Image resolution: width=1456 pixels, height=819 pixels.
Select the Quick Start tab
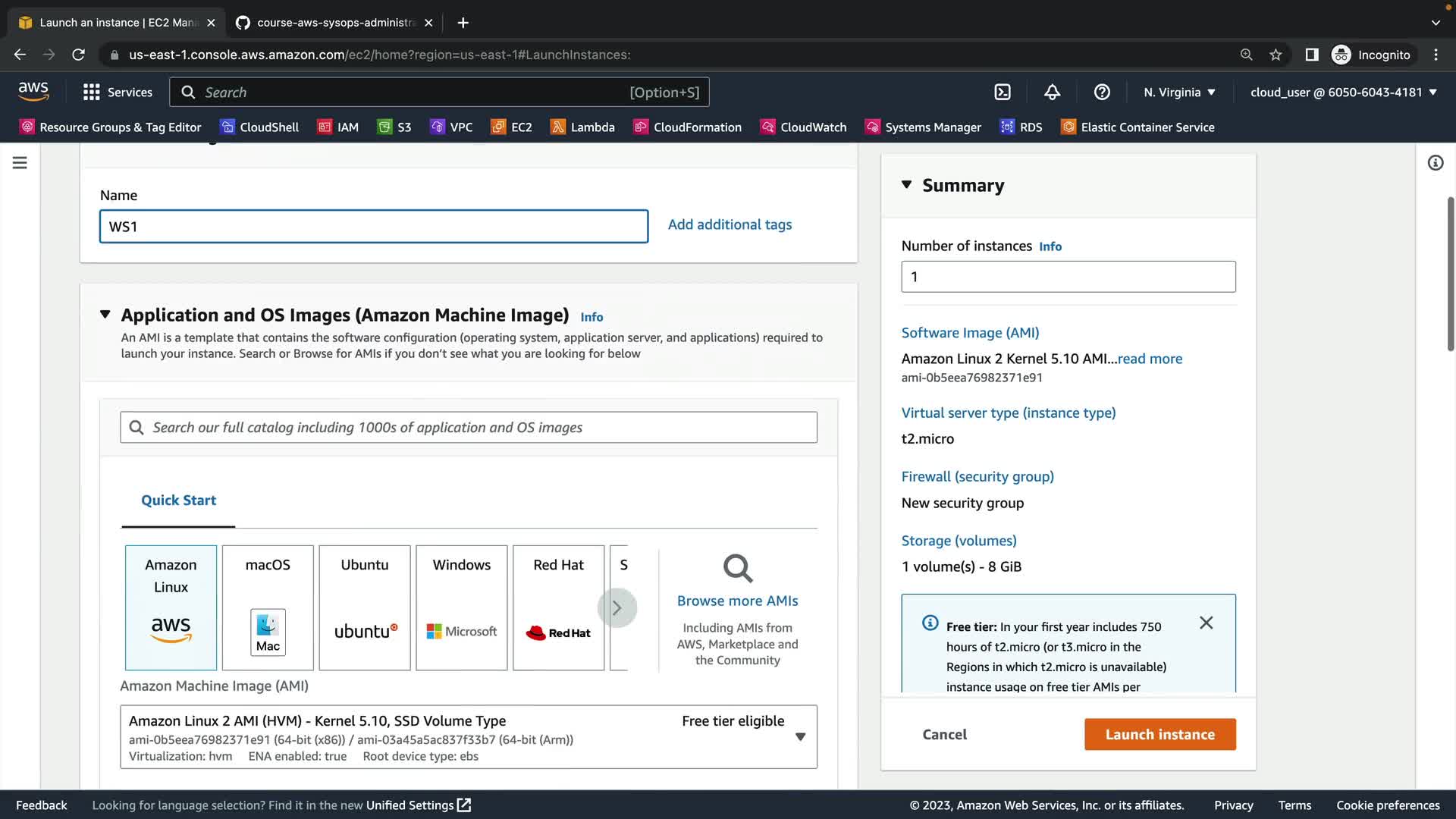(x=178, y=500)
